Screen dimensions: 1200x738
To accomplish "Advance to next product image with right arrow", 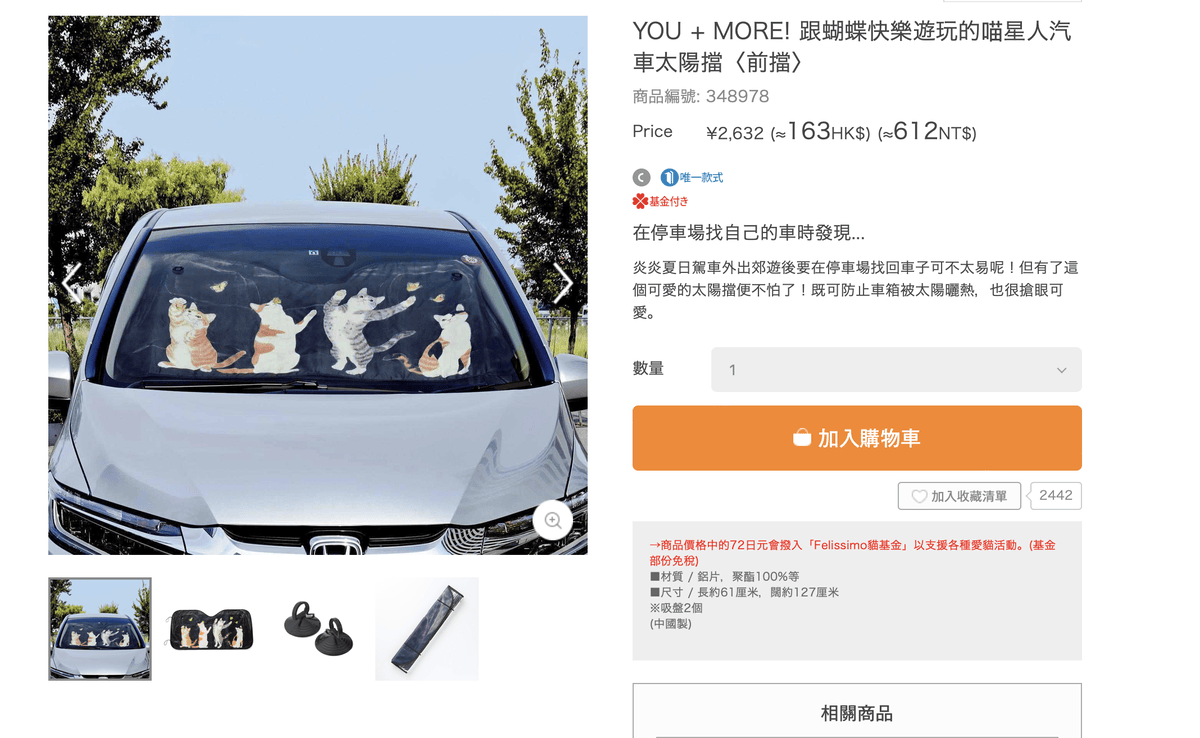I will click(563, 283).
